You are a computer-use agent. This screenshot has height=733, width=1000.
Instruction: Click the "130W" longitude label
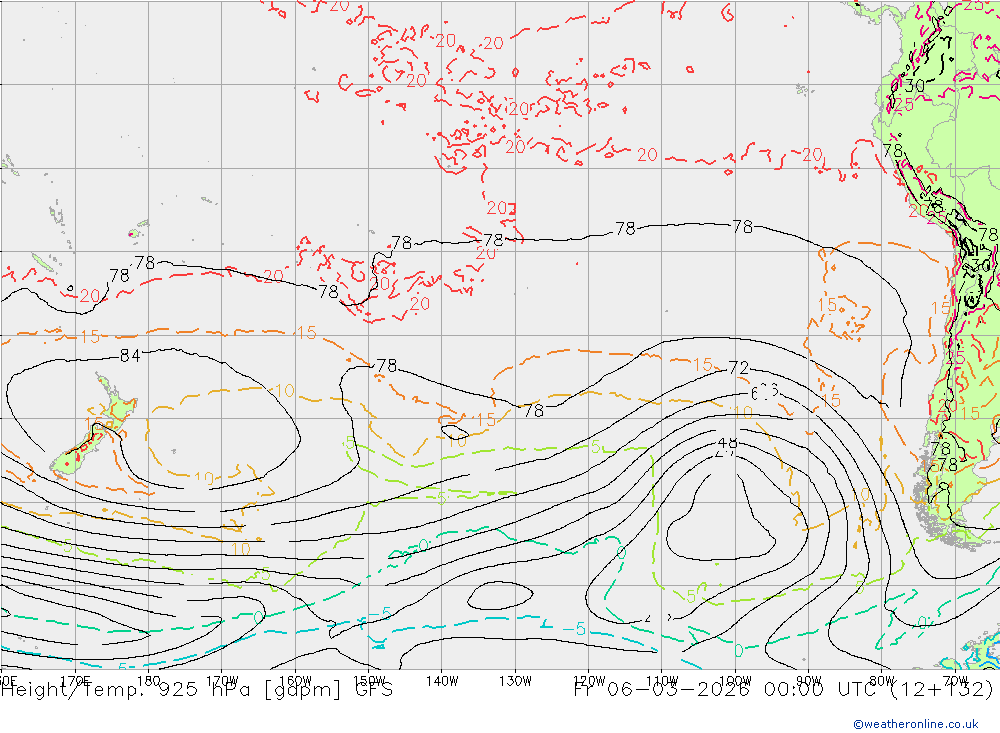(x=515, y=681)
